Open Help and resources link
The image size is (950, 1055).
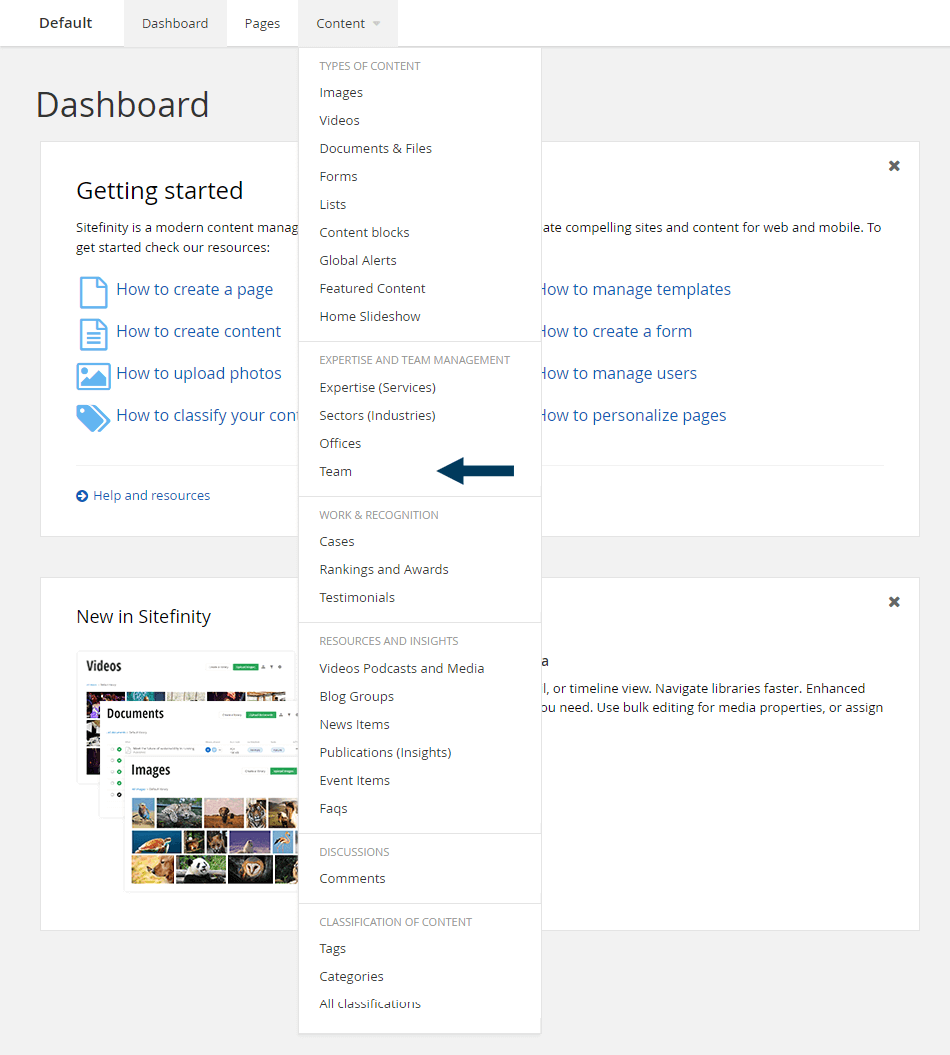151,496
